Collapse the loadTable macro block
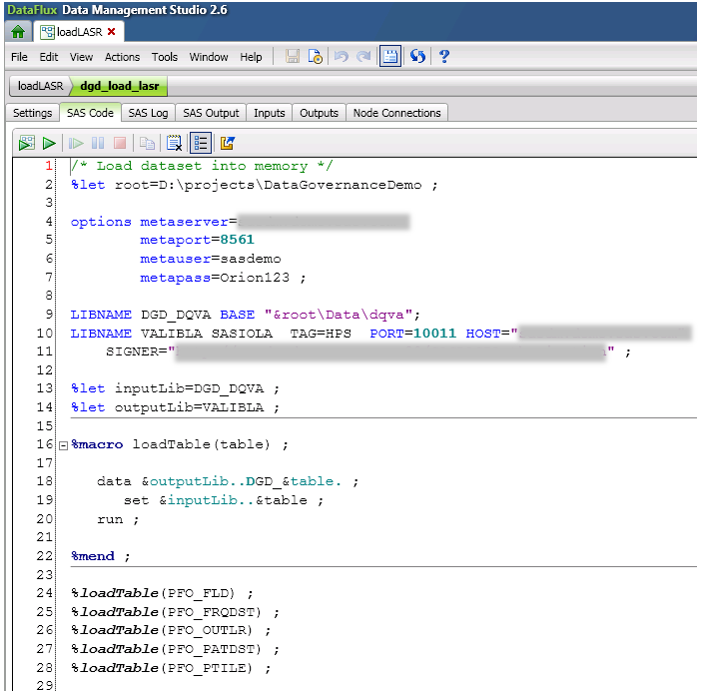The width and height of the screenshot is (701, 697). click(63, 445)
